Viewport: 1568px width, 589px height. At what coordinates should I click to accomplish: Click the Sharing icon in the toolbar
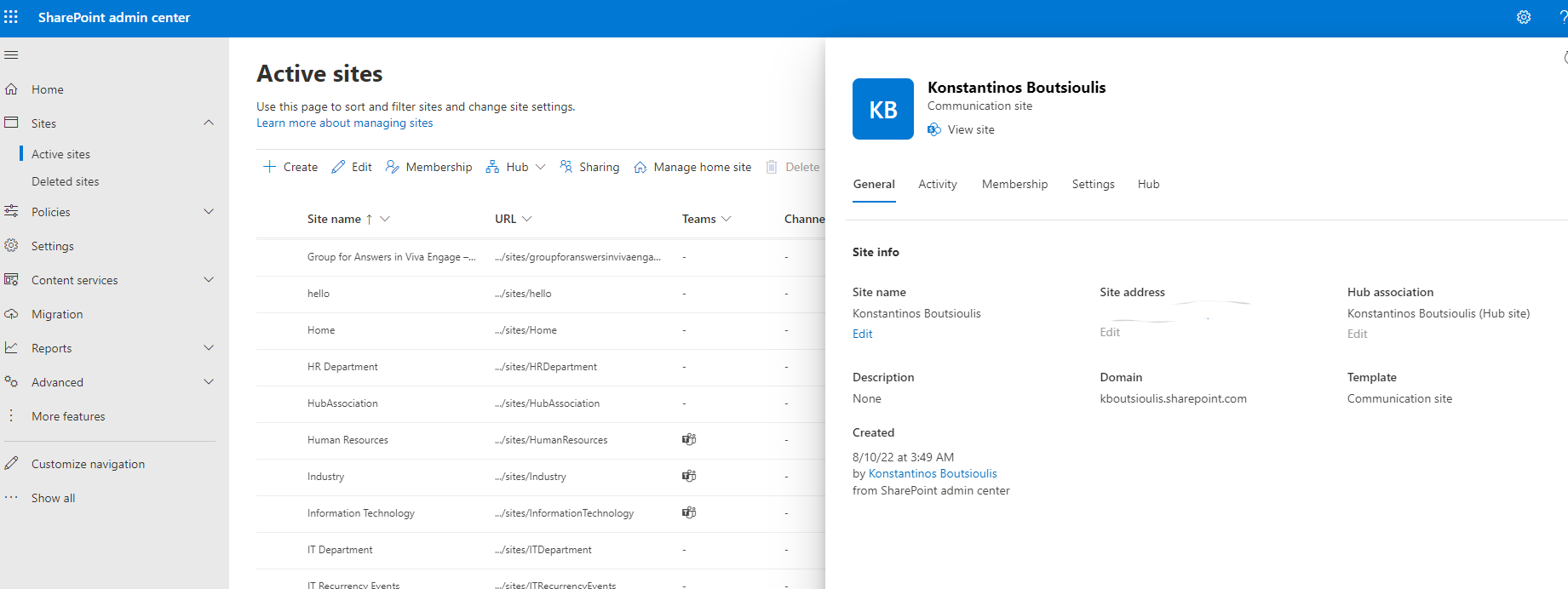566,167
